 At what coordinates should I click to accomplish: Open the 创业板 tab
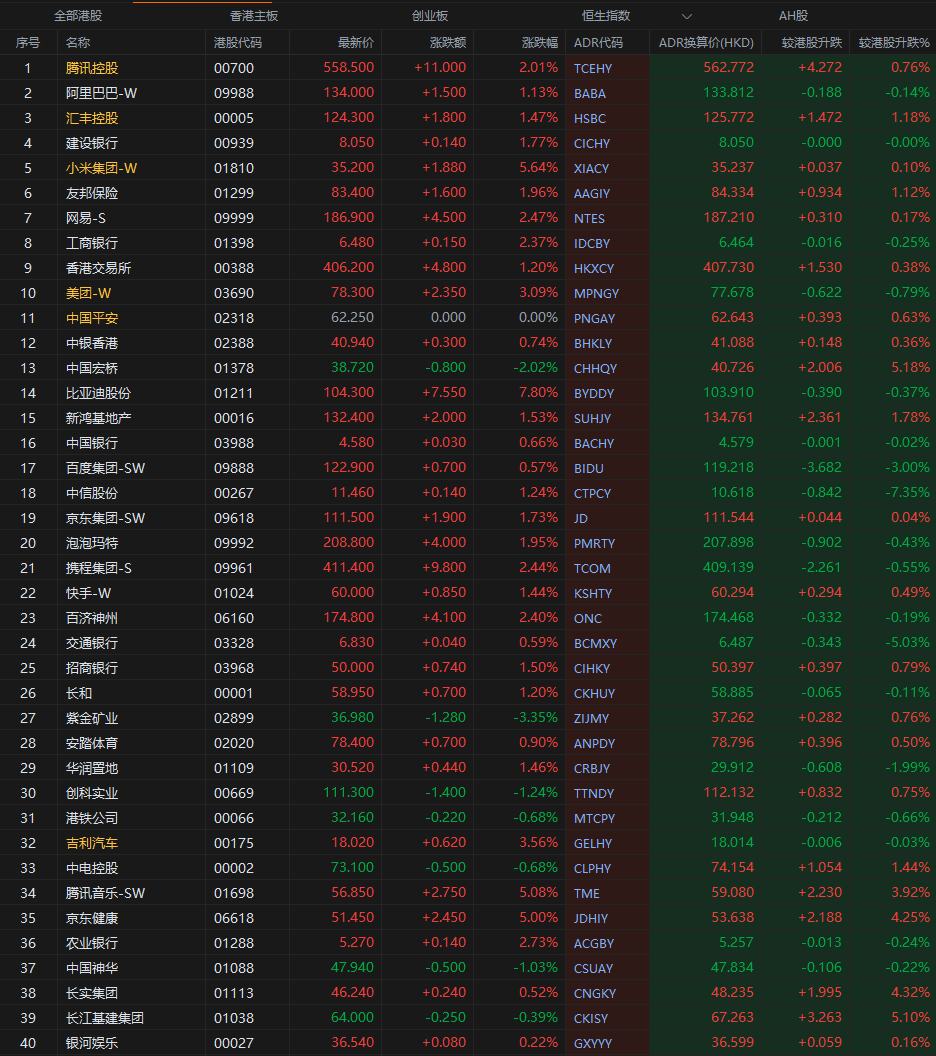click(430, 15)
